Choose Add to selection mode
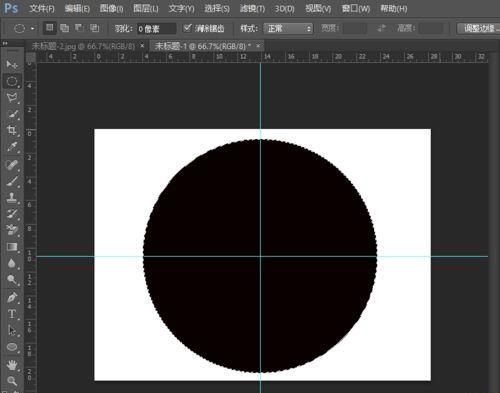Image resolution: width=500 pixels, height=393 pixels. point(64,28)
